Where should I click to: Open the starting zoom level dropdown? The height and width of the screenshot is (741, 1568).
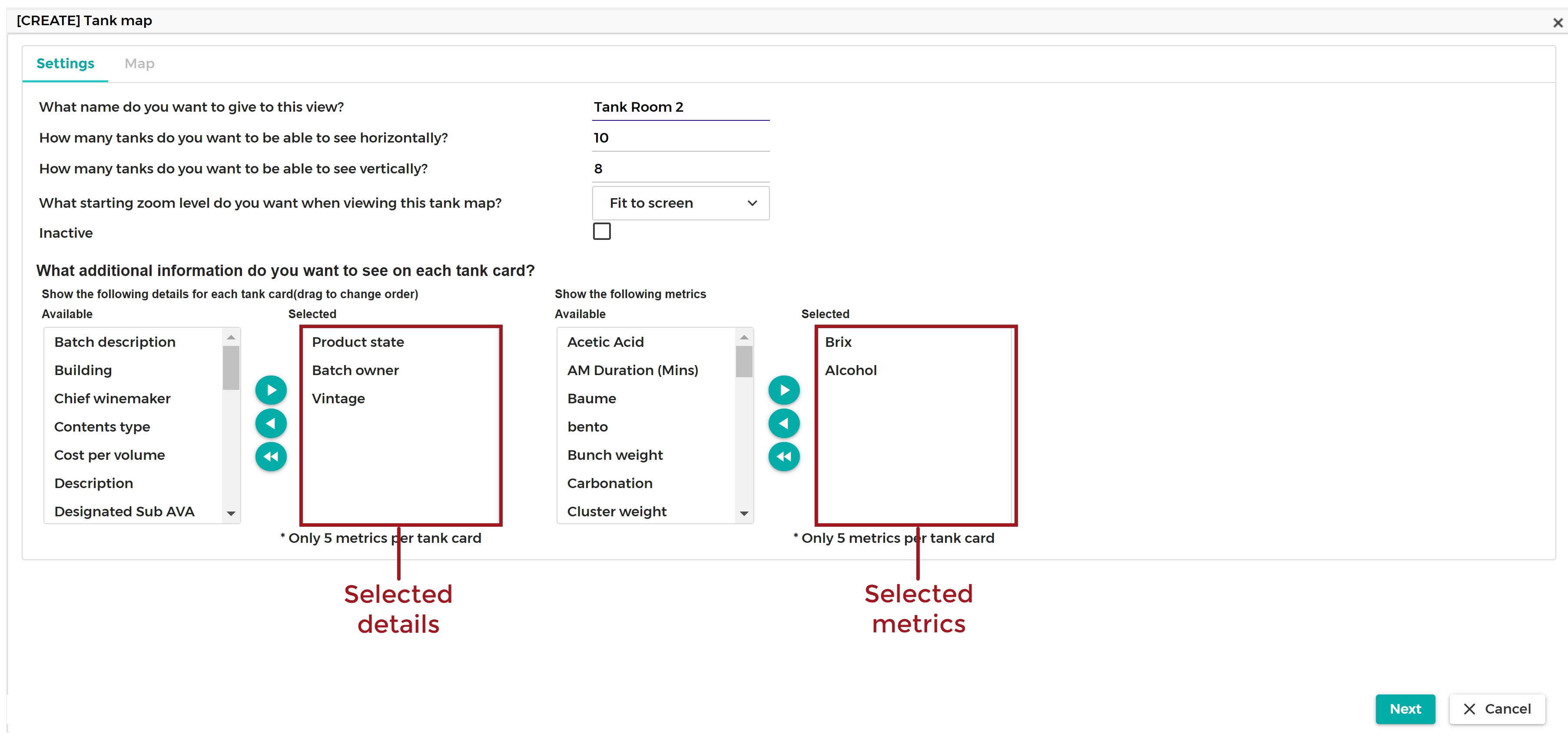point(680,203)
